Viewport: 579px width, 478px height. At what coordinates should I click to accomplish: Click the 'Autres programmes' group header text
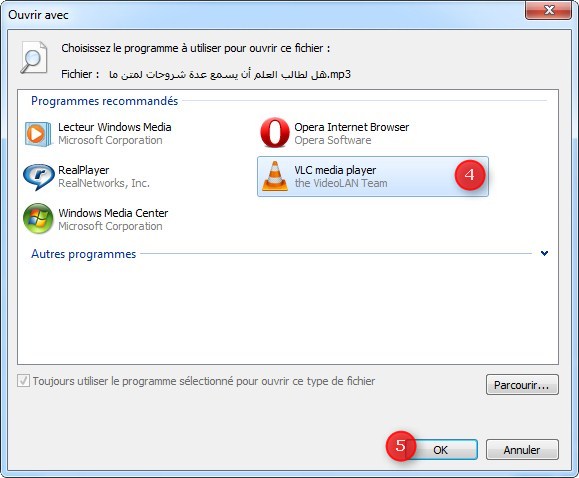[x=83, y=254]
